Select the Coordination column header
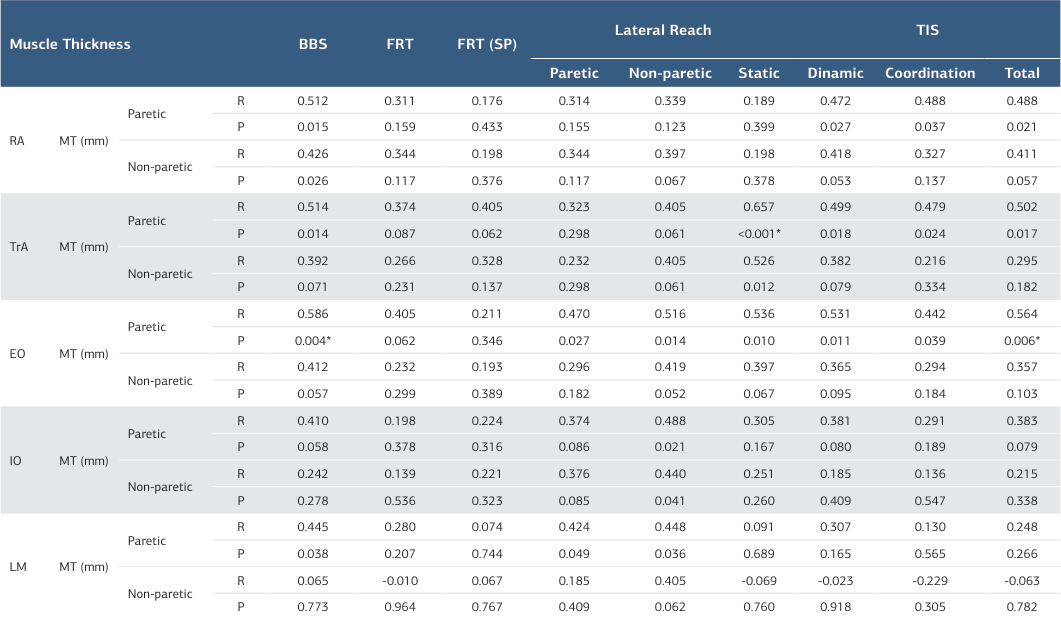This screenshot has width=1061, height=620. [x=930, y=73]
